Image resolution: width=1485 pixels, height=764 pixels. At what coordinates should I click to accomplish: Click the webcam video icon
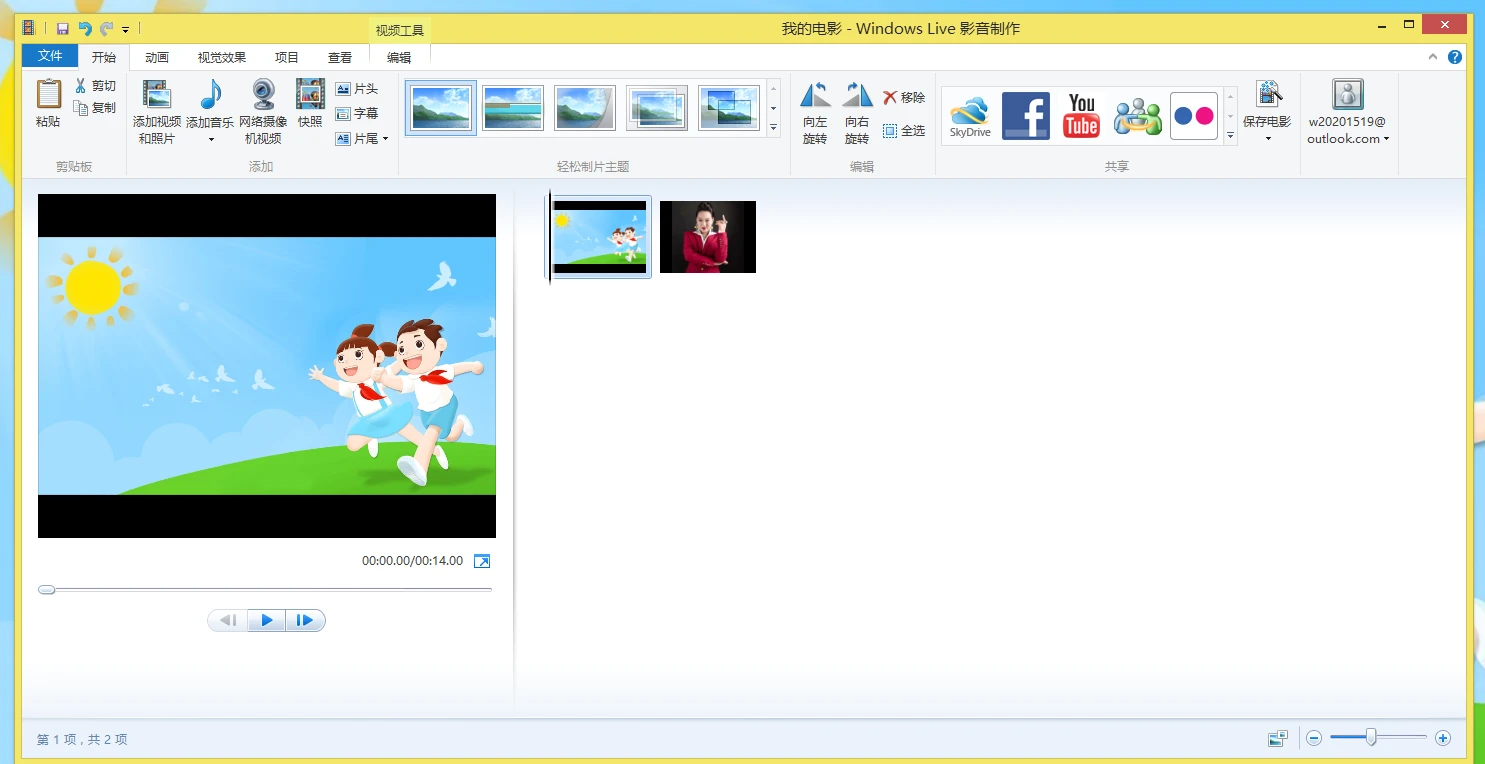click(263, 96)
